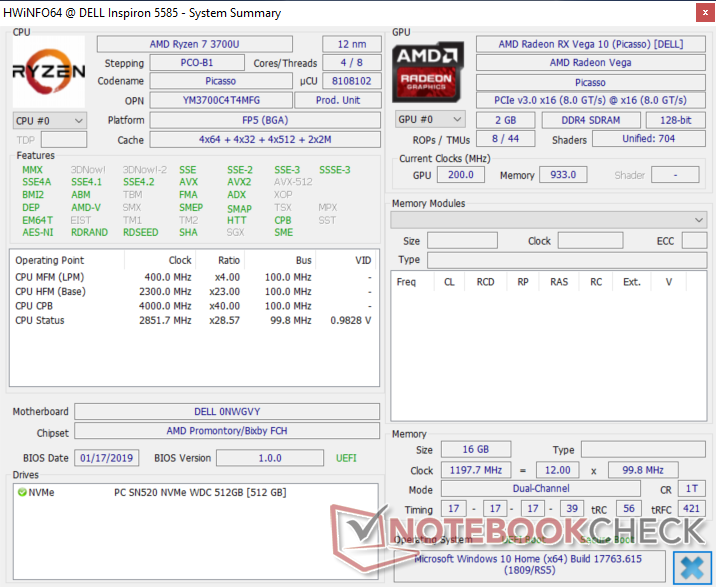Image resolution: width=716 pixels, height=587 pixels.
Task: Expand the Memory Modules dropdown
Action: 548,220
